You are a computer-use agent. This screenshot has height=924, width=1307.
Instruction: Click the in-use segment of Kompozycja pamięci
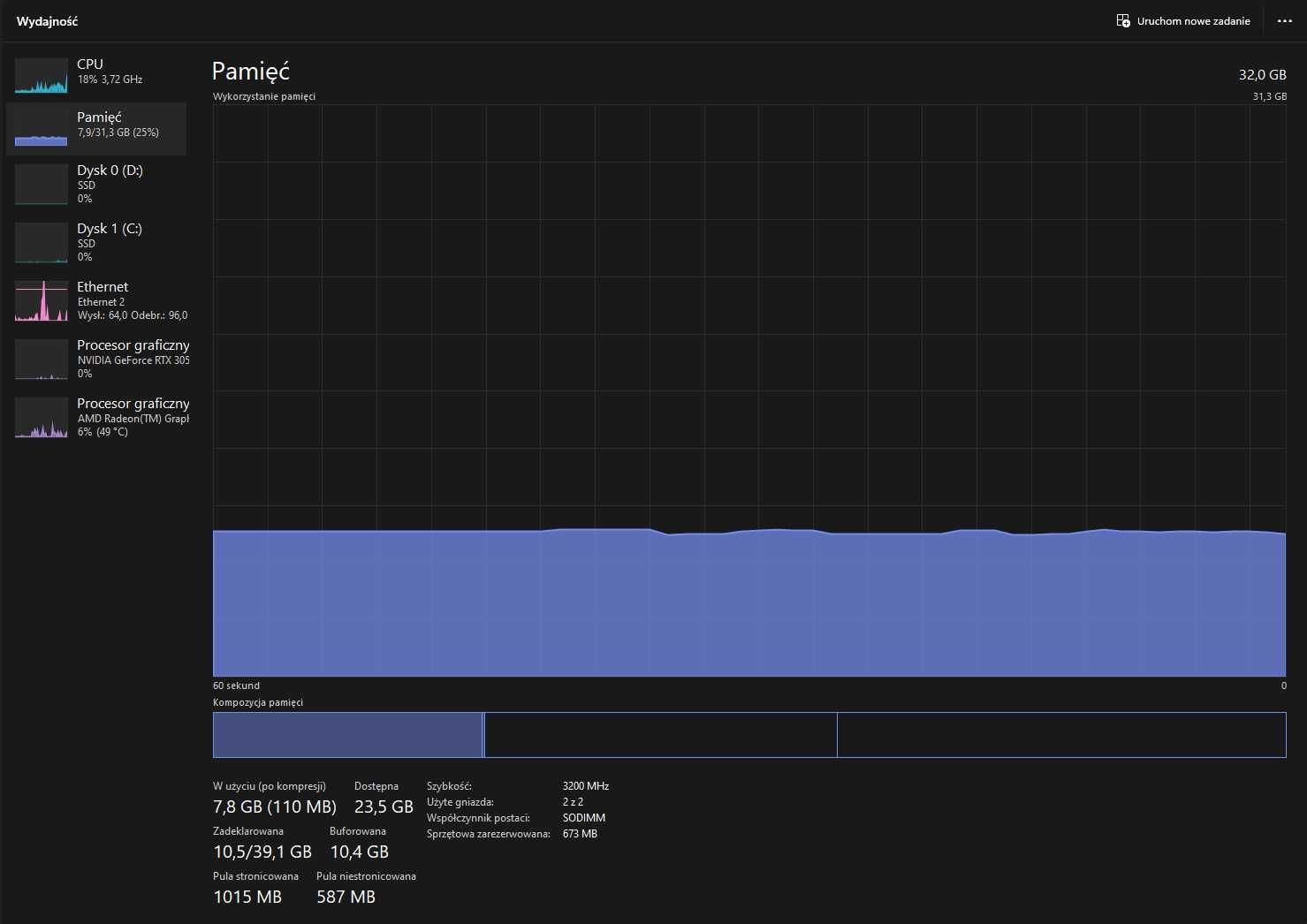[347, 735]
